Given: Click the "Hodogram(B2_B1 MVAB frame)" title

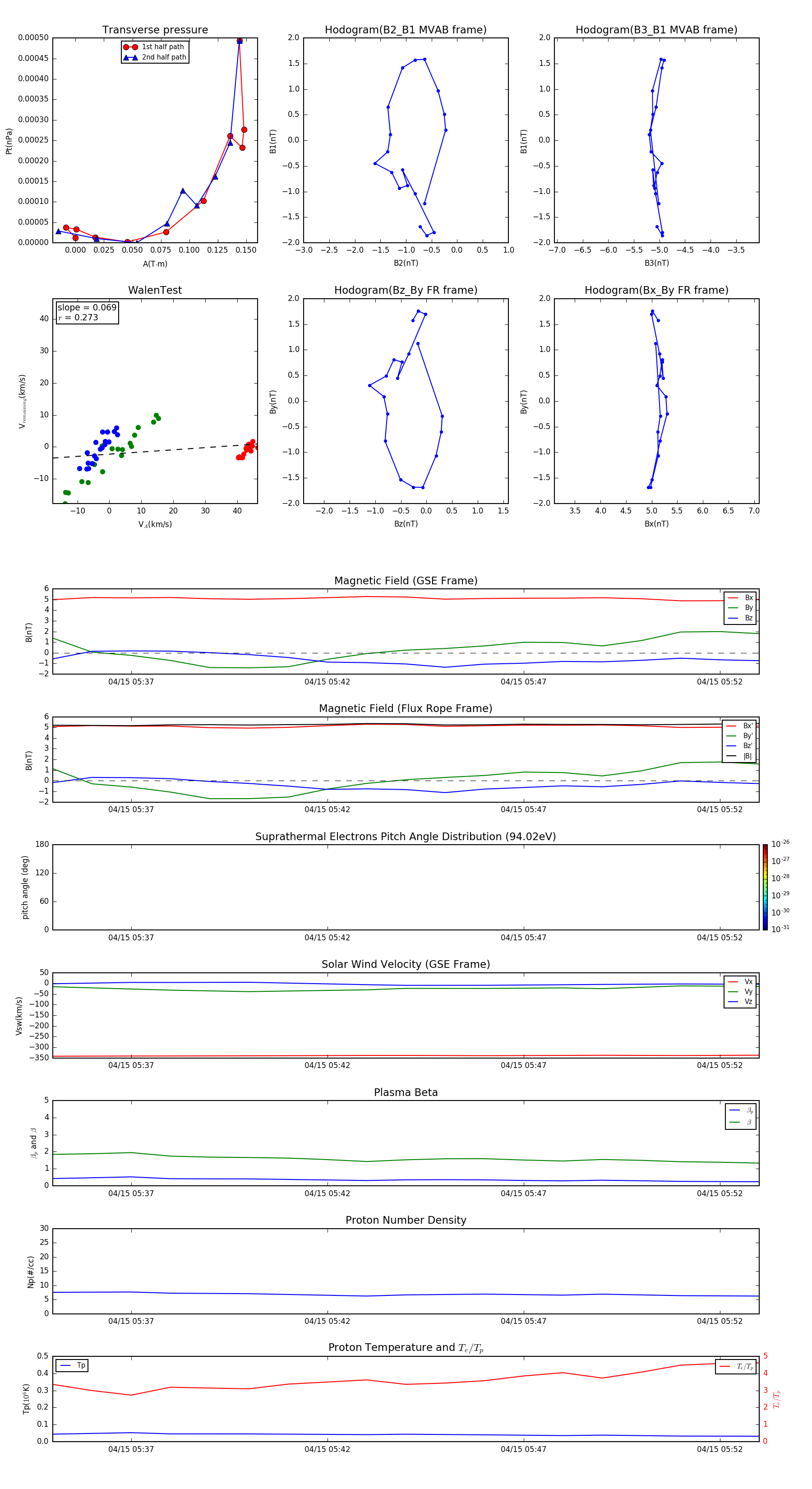Looking at the screenshot, I should pyautogui.click(x=406, y=29).
